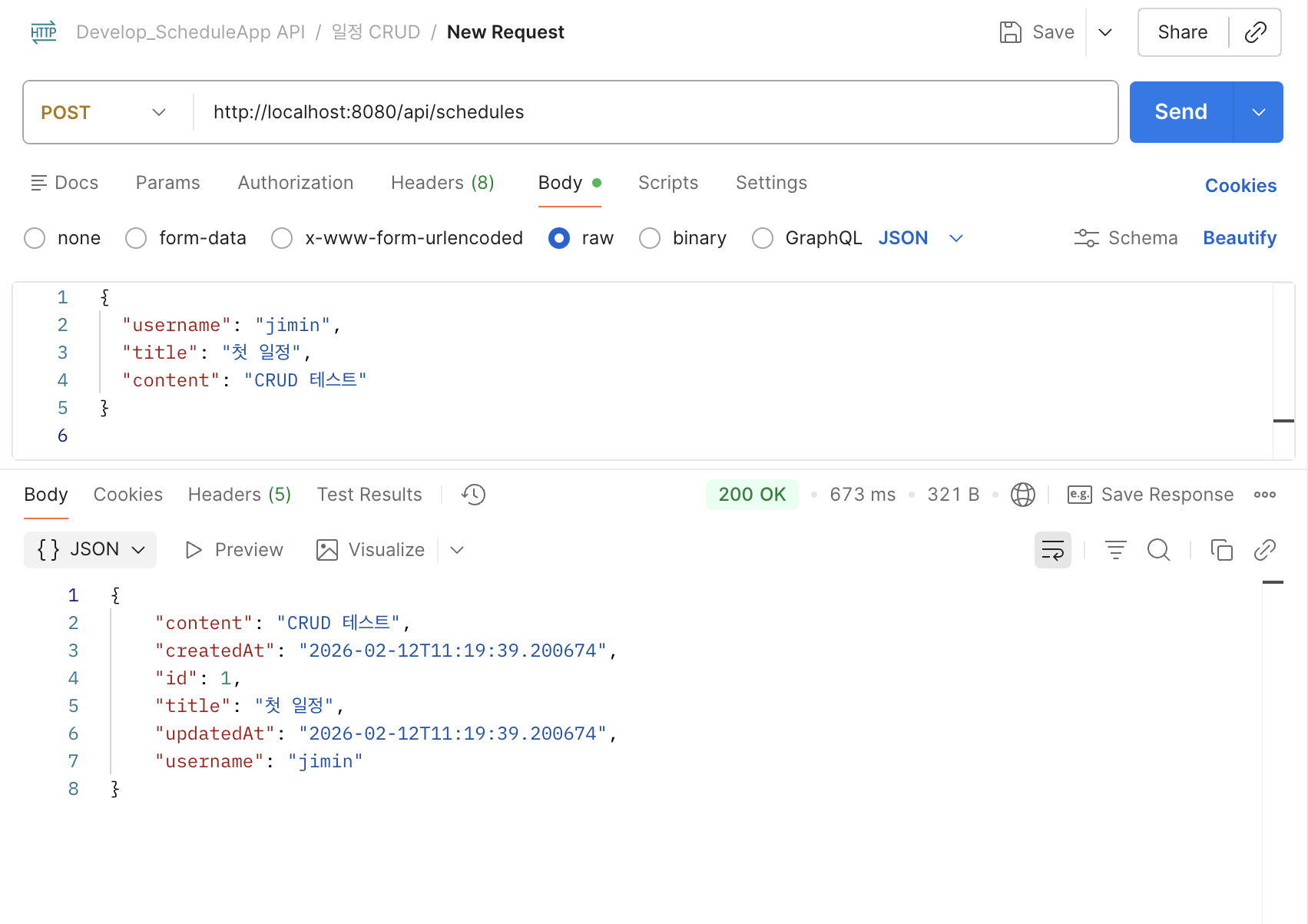Click the 200 OK status badge
This screenshot has height=924, width=1308.
pos(752,495)
